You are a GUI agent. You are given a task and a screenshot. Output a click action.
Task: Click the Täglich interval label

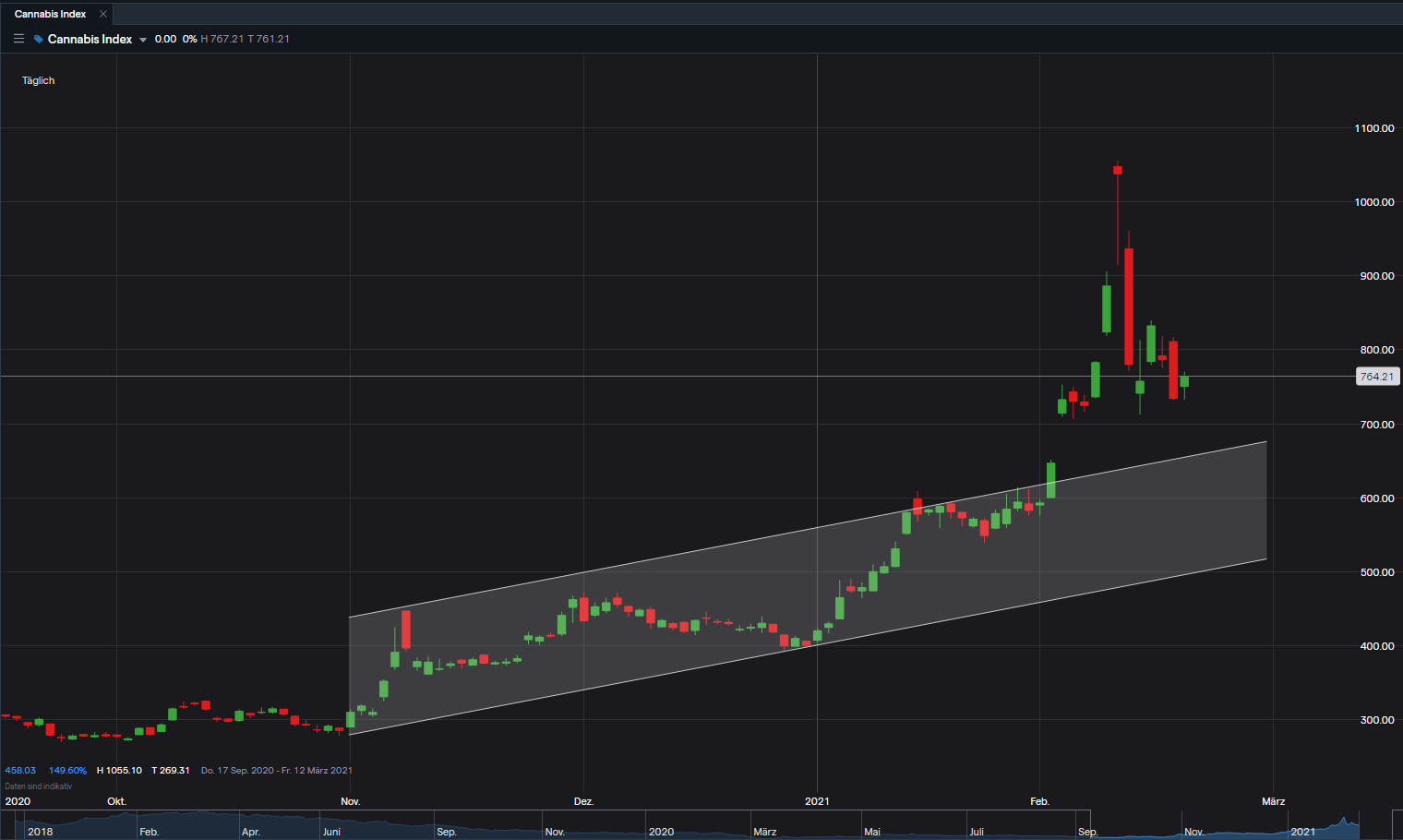point(38,80)
